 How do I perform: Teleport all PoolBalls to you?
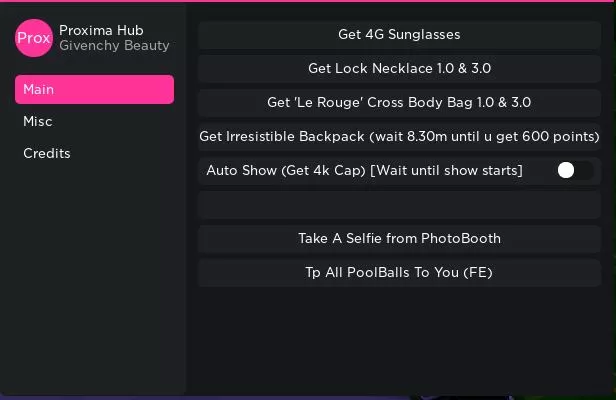point(399,273)
